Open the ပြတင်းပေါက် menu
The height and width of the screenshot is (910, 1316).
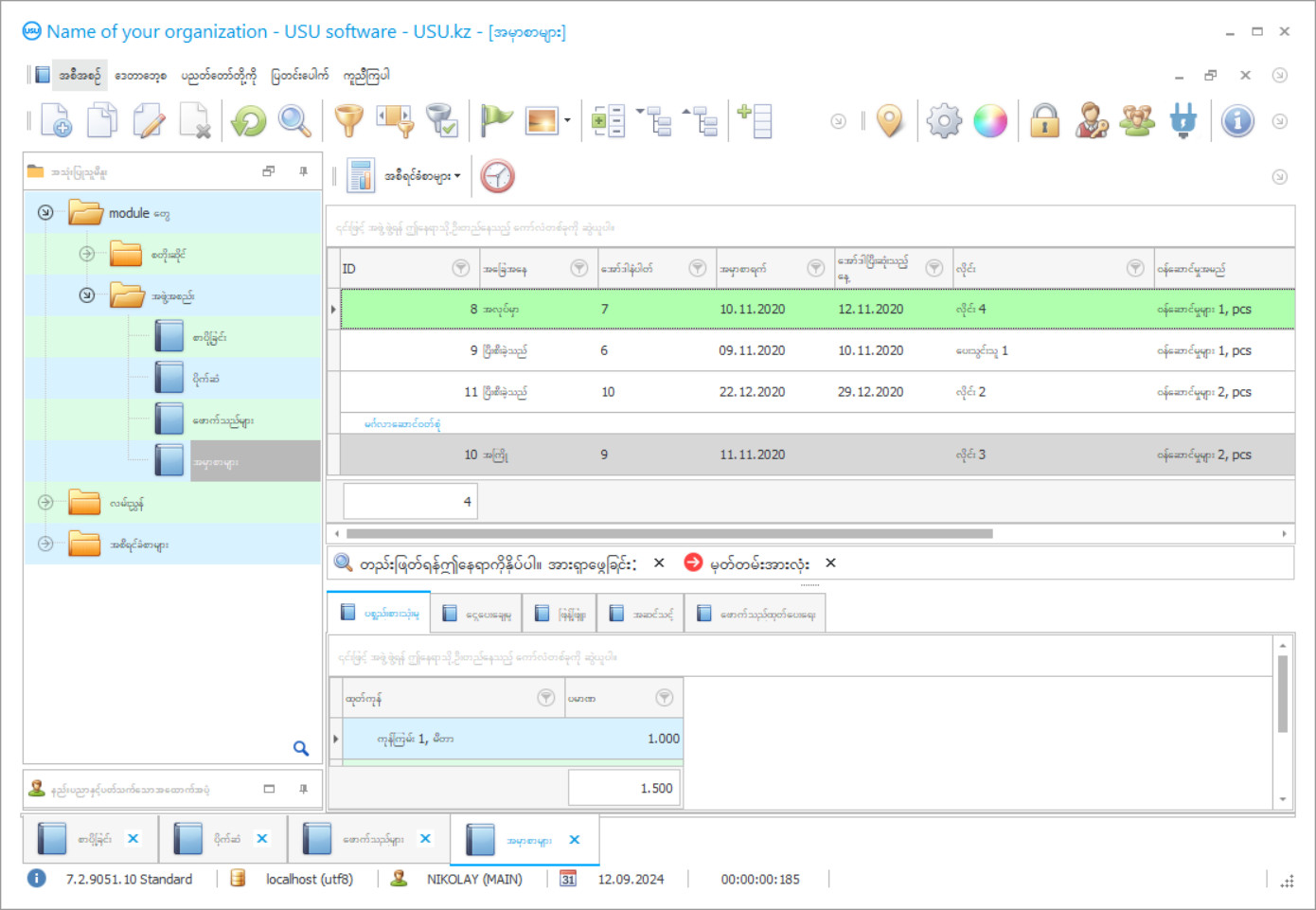300,75
